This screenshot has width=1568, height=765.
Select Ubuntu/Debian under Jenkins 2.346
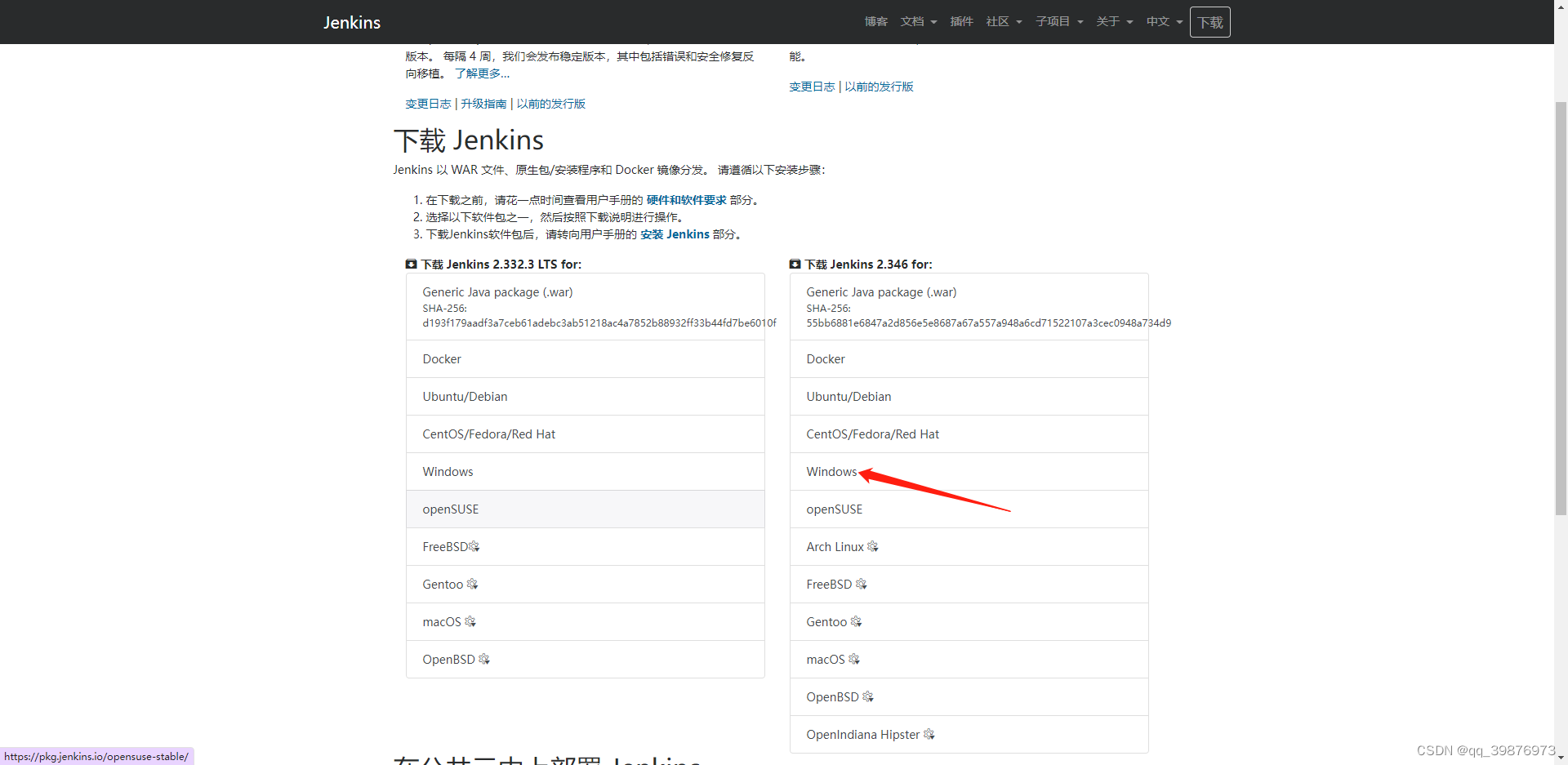click(969, 397)
